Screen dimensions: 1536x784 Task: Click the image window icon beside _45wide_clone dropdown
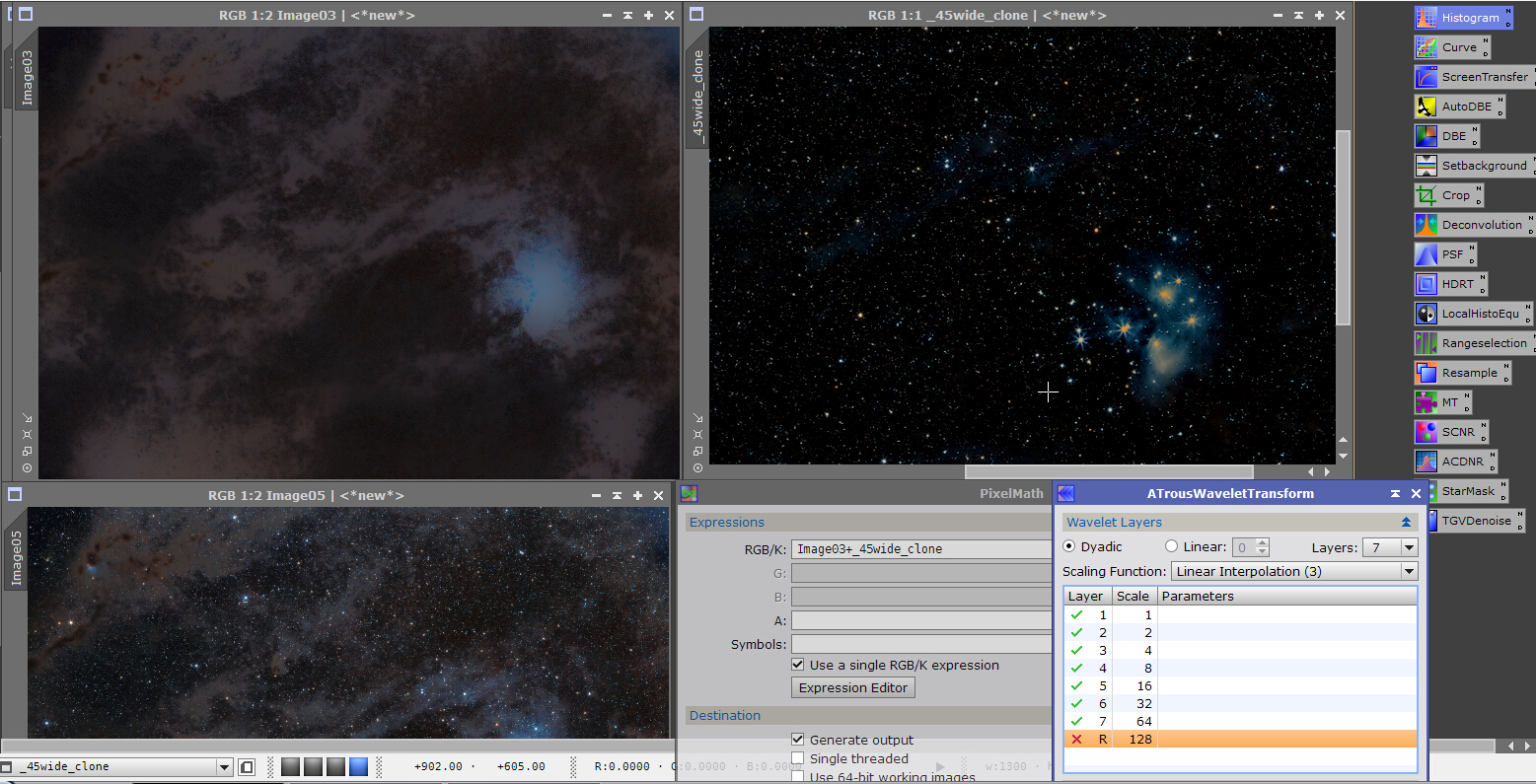pyautogui.click(x=247, y=766)
